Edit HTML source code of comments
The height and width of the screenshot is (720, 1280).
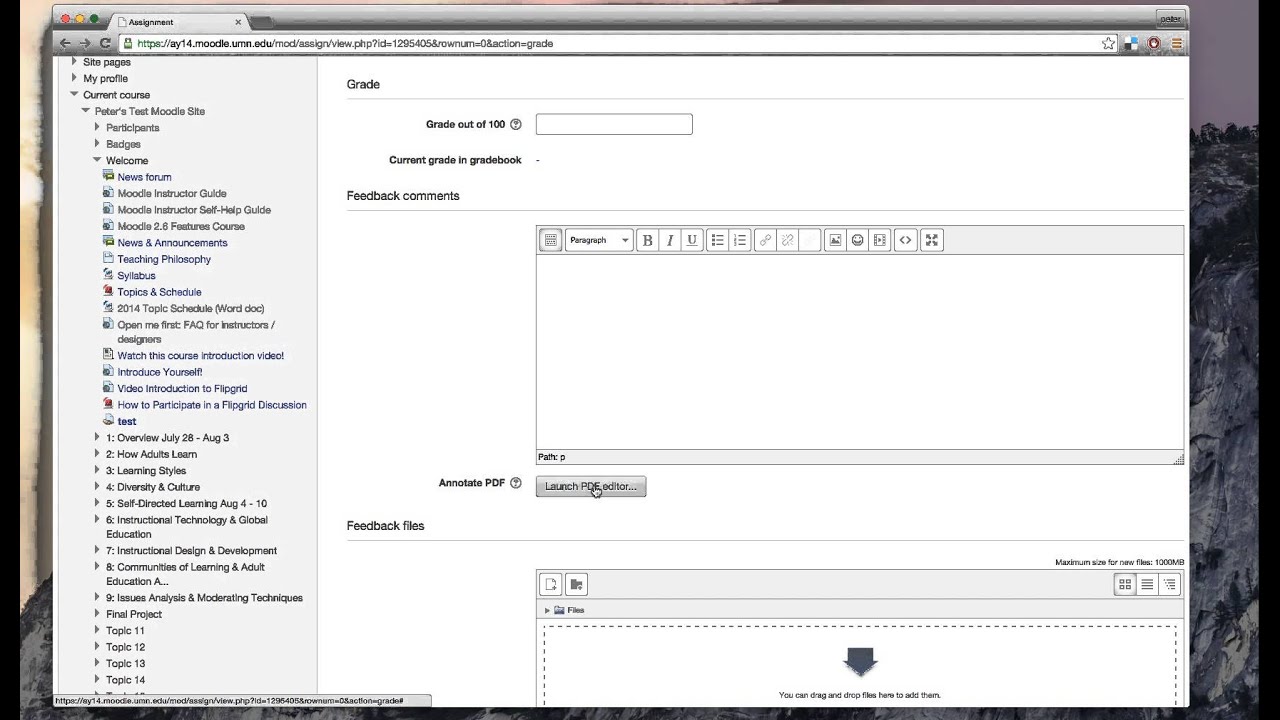point(905,240)
